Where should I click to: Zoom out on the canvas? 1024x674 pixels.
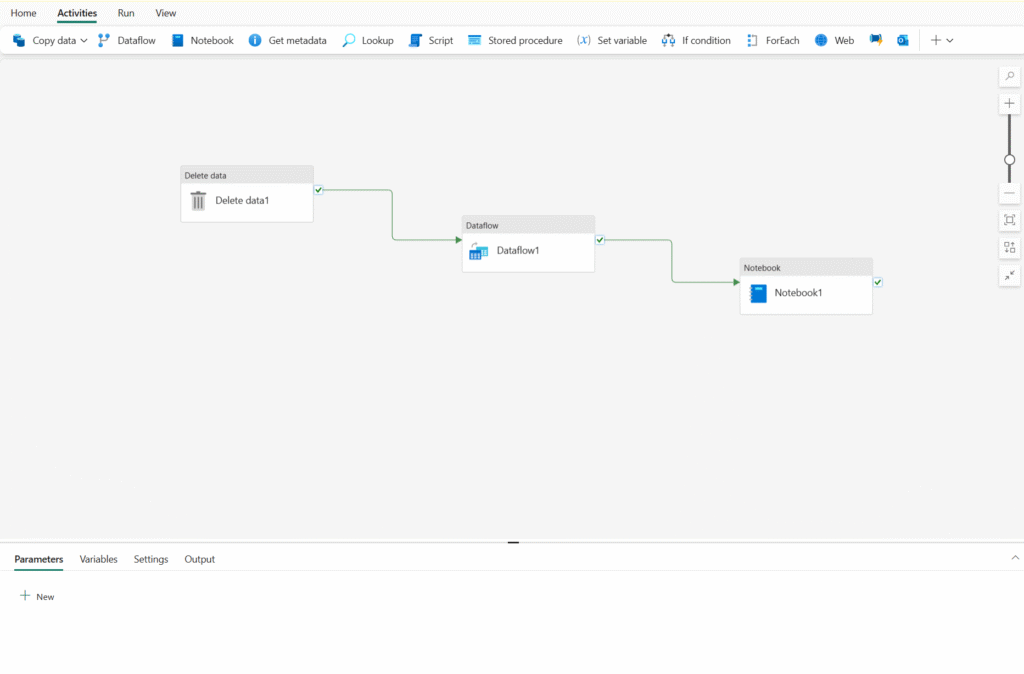tap(1010, 193)
